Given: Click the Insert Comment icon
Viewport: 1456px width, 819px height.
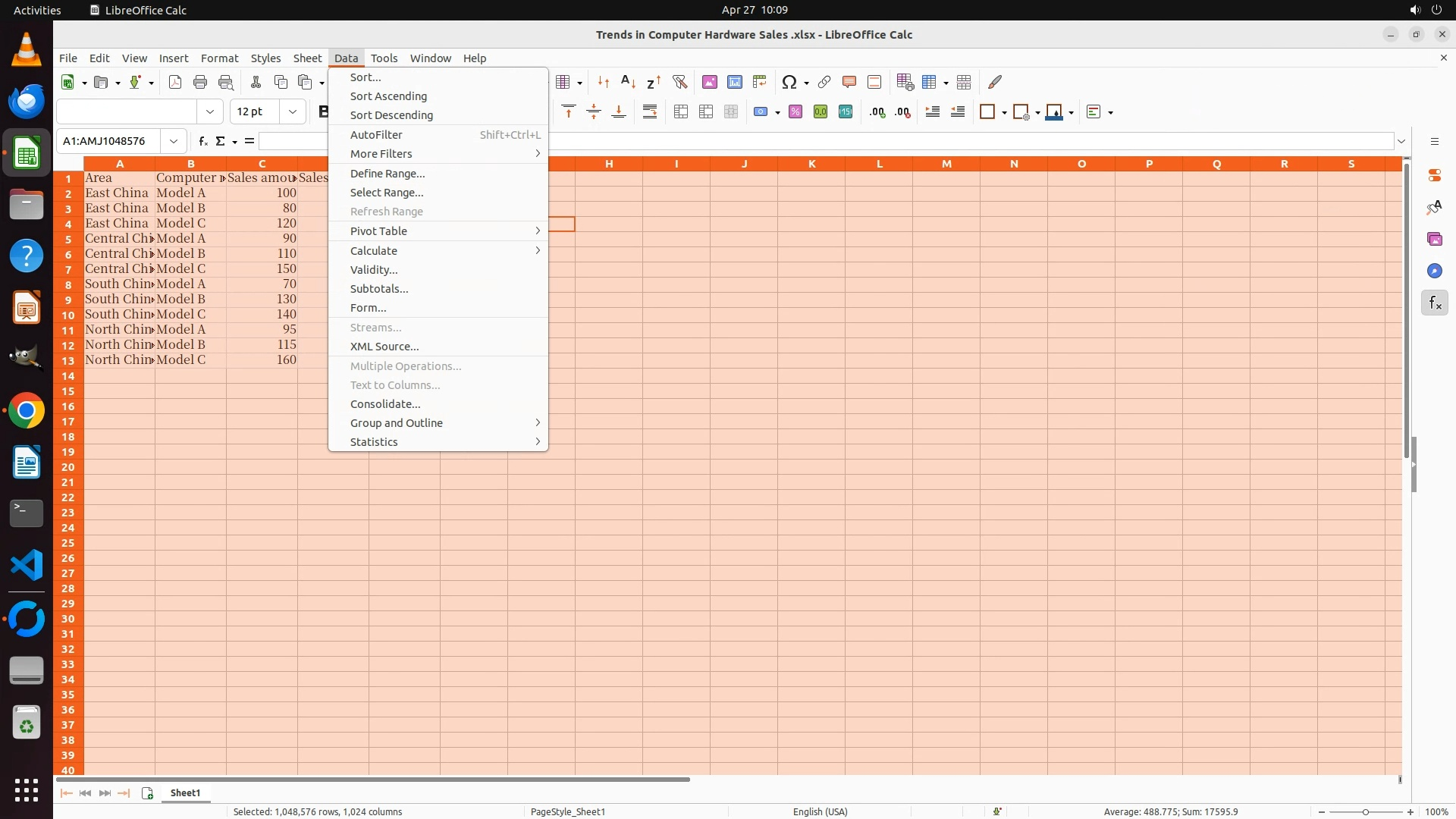Looking at the screenshot, I should point(849,82).
